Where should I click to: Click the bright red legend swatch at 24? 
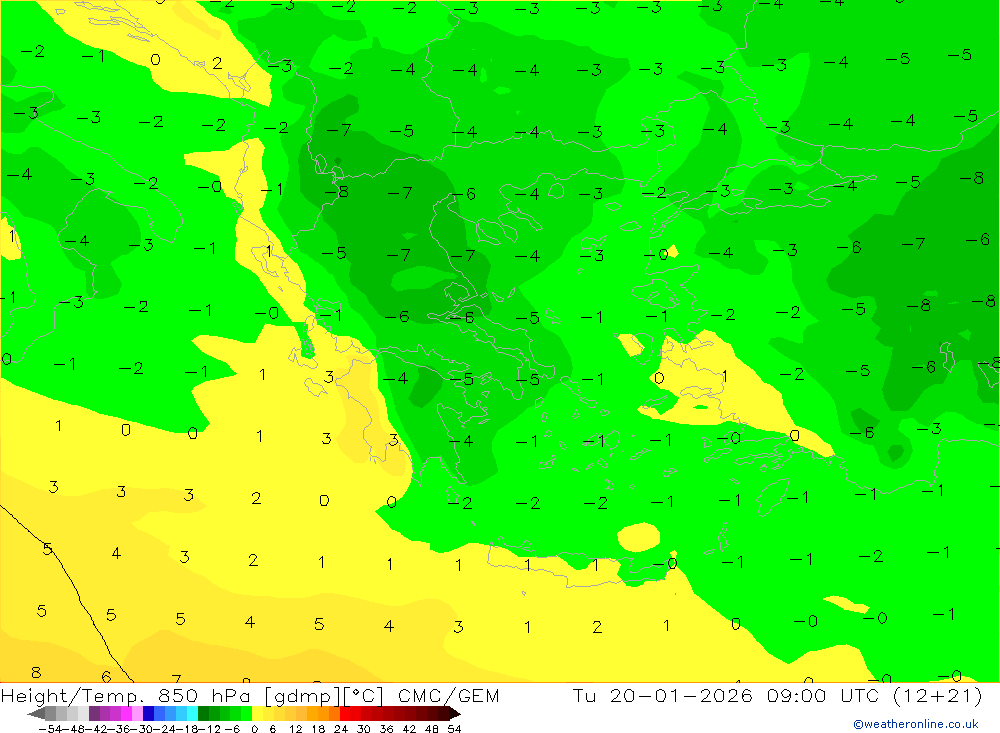pyautogui.click(x=345, y=714)
